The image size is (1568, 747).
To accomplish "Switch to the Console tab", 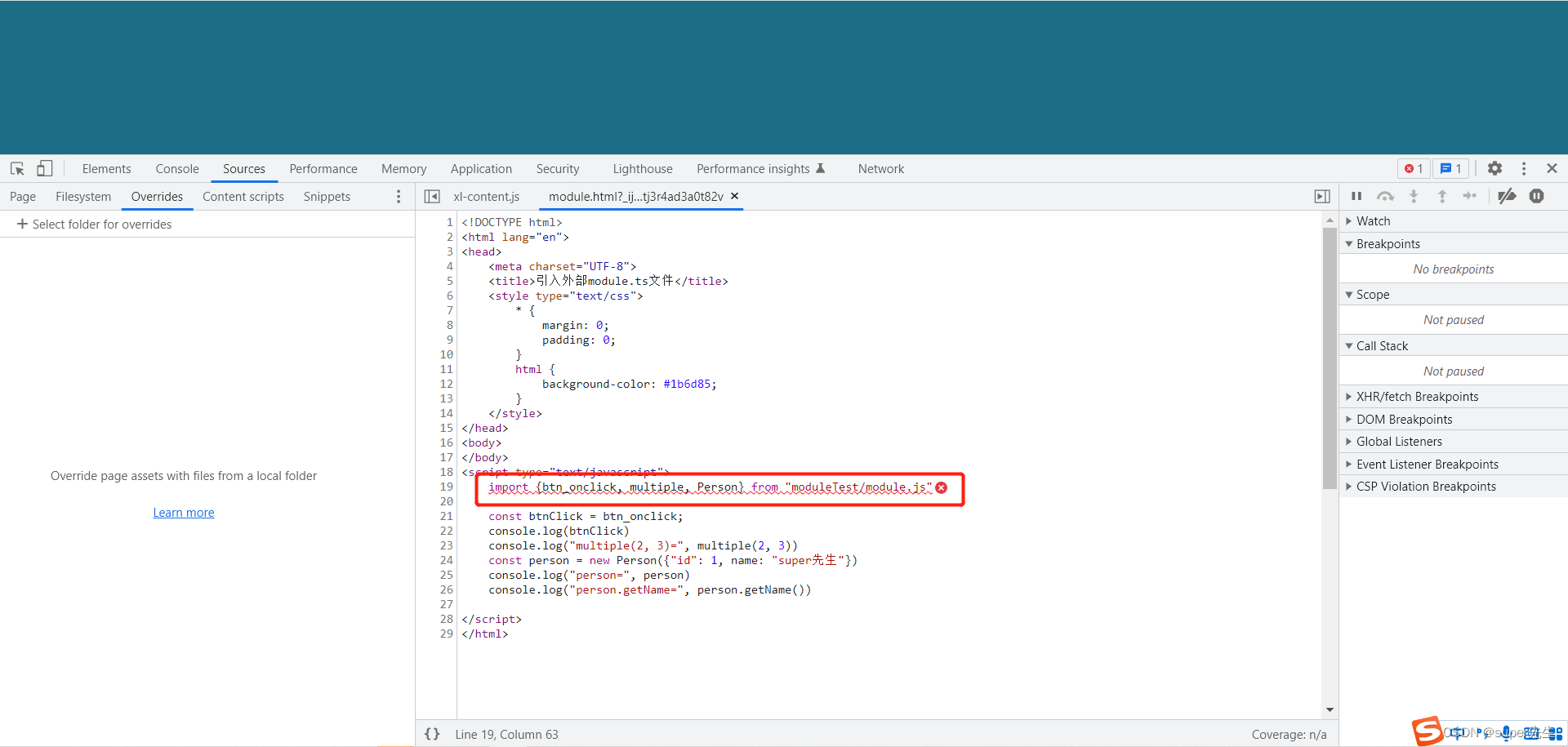I will (177, 168).
